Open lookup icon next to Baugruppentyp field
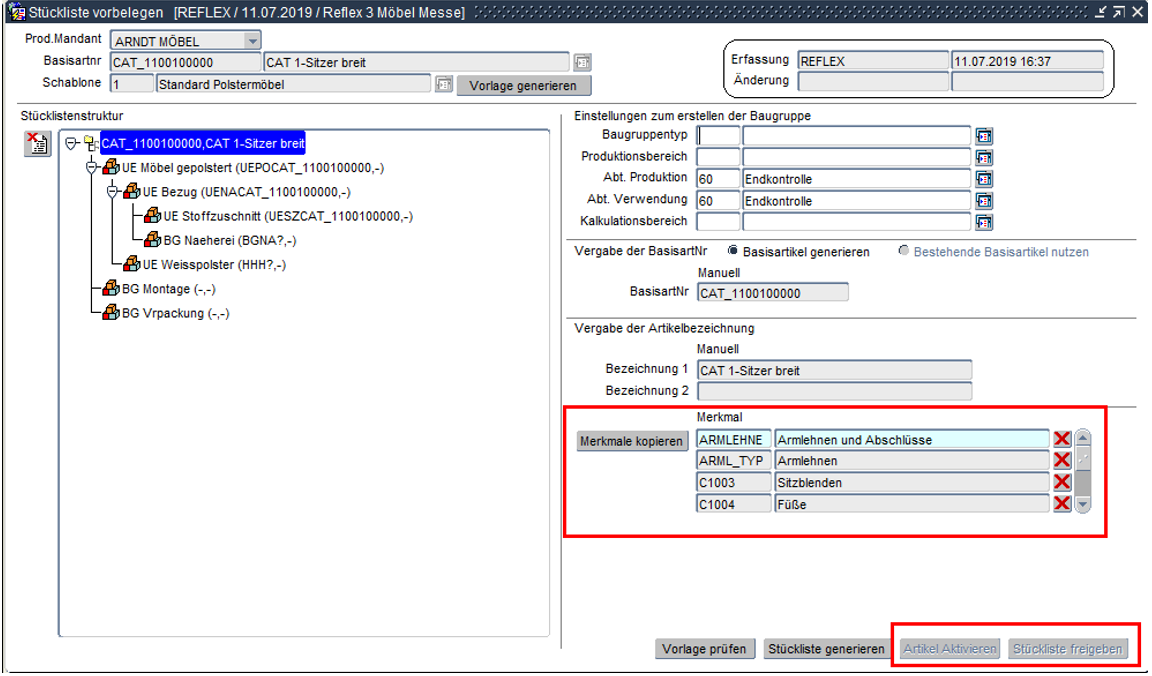 [x=984, y=136]
